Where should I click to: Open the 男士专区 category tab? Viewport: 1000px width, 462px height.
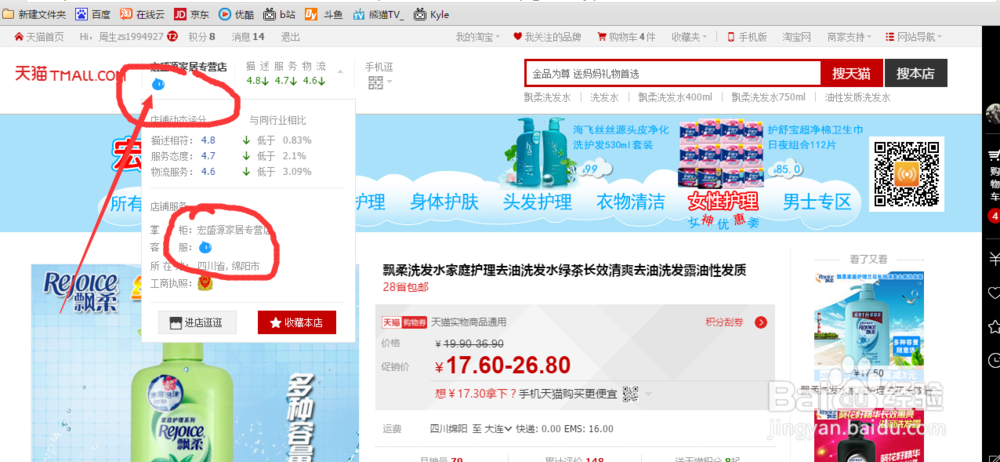click(x=817, y=202)
